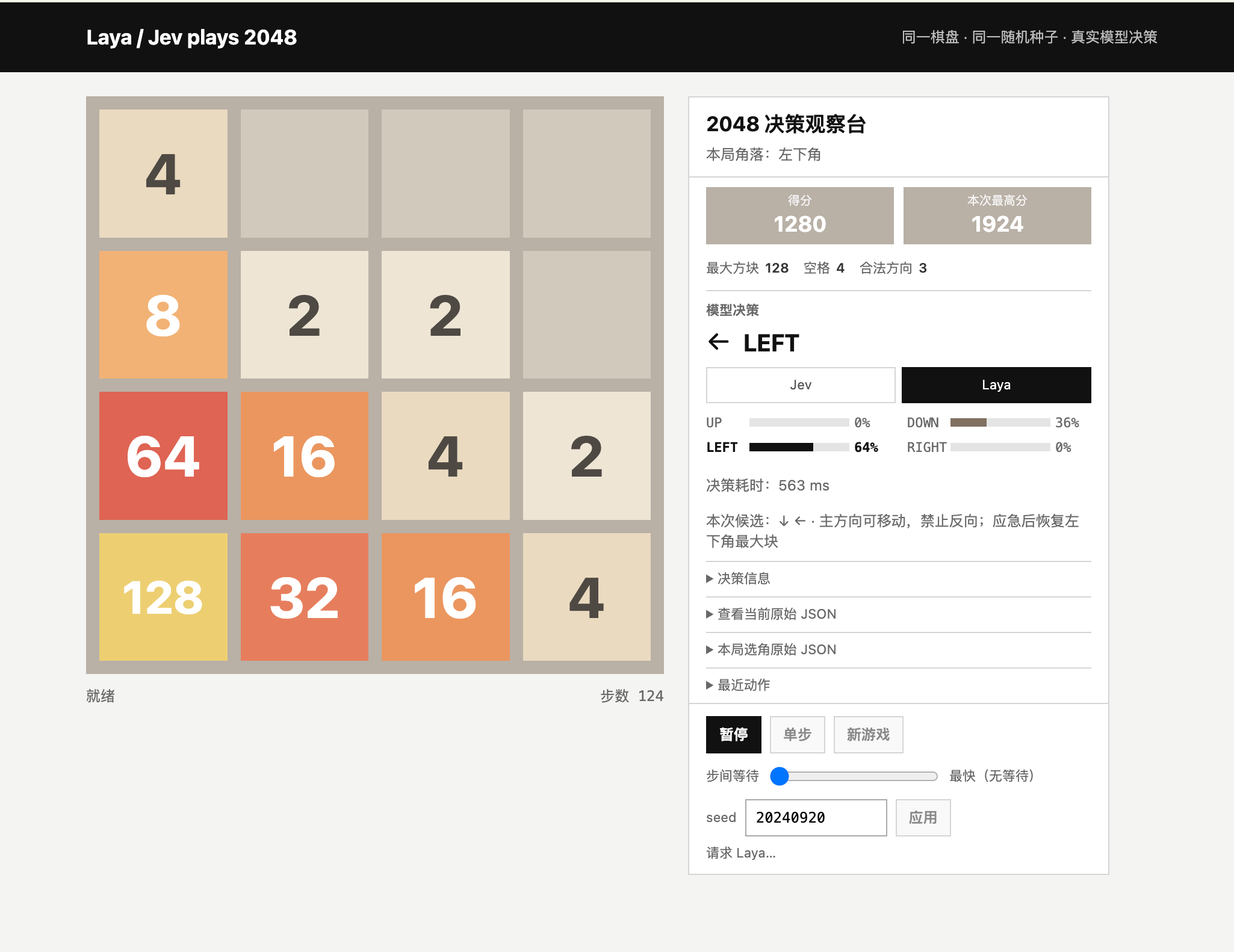
Task: Click the '决策耗时: 563 ms' text
Action: tap(767, 486)
